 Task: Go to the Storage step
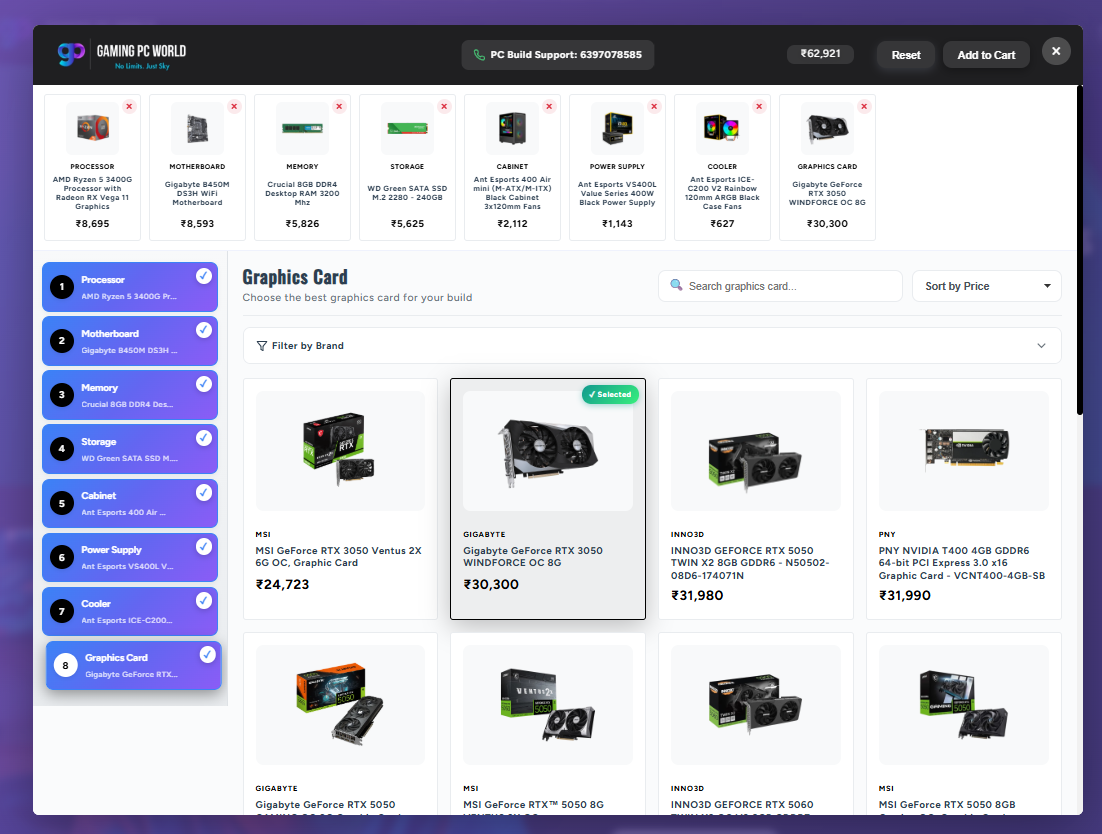pos(130,449)
